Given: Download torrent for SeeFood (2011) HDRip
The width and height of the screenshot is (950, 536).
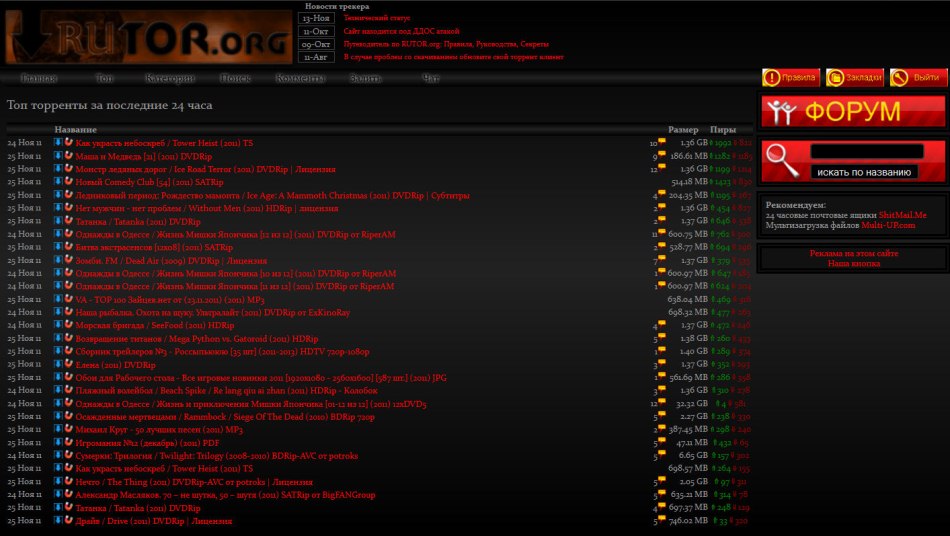Looking at the screenshot, I should (58, 325).
